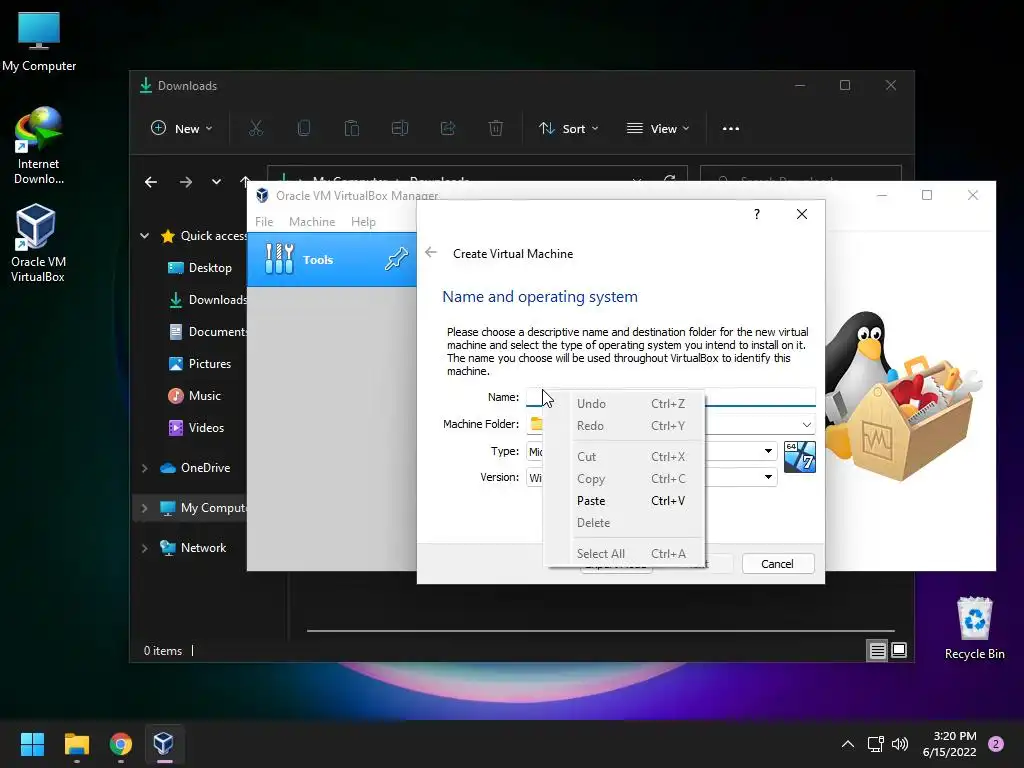Screen dimensions: 1024x768
Task: Choose Select All in the context menu
Action: (625, 554)
